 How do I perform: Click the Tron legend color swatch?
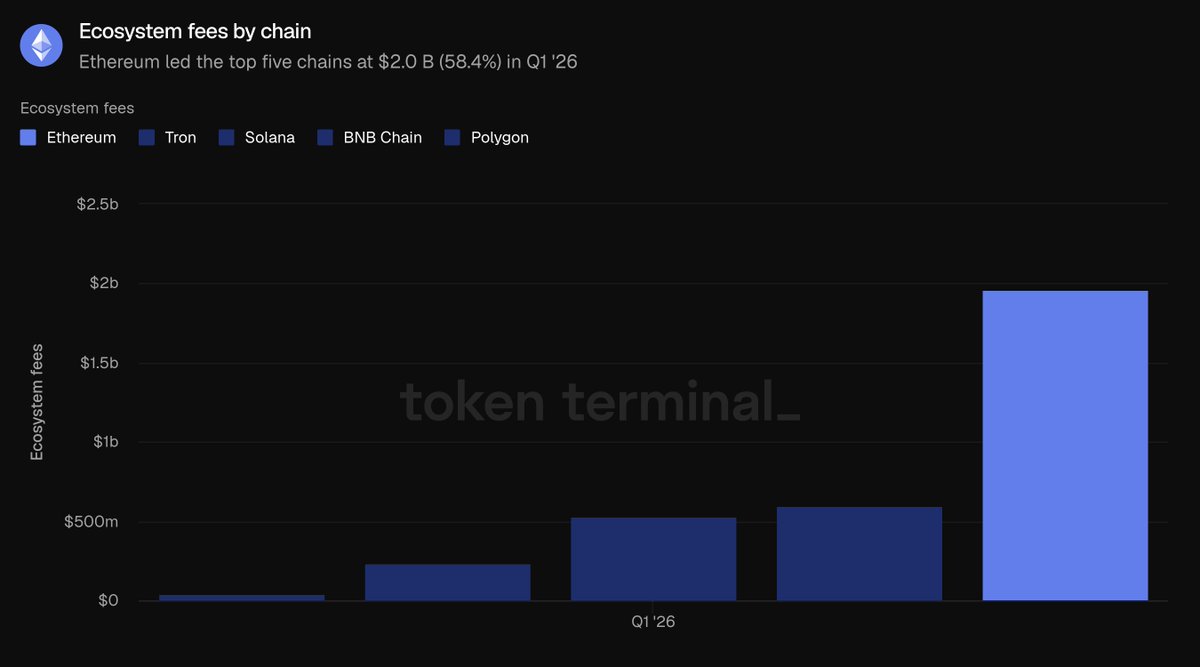pyautogui.click(x=146, y=138)
